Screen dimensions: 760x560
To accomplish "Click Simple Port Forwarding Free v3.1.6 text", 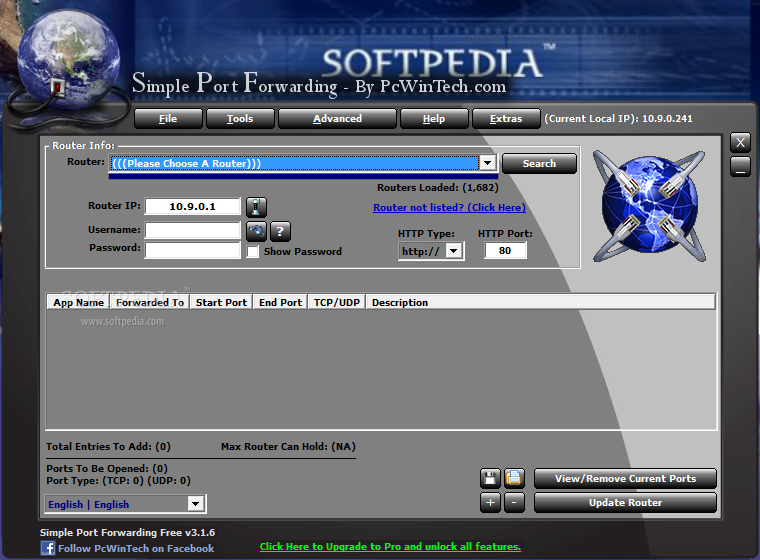I will click(x=127, y=532).
